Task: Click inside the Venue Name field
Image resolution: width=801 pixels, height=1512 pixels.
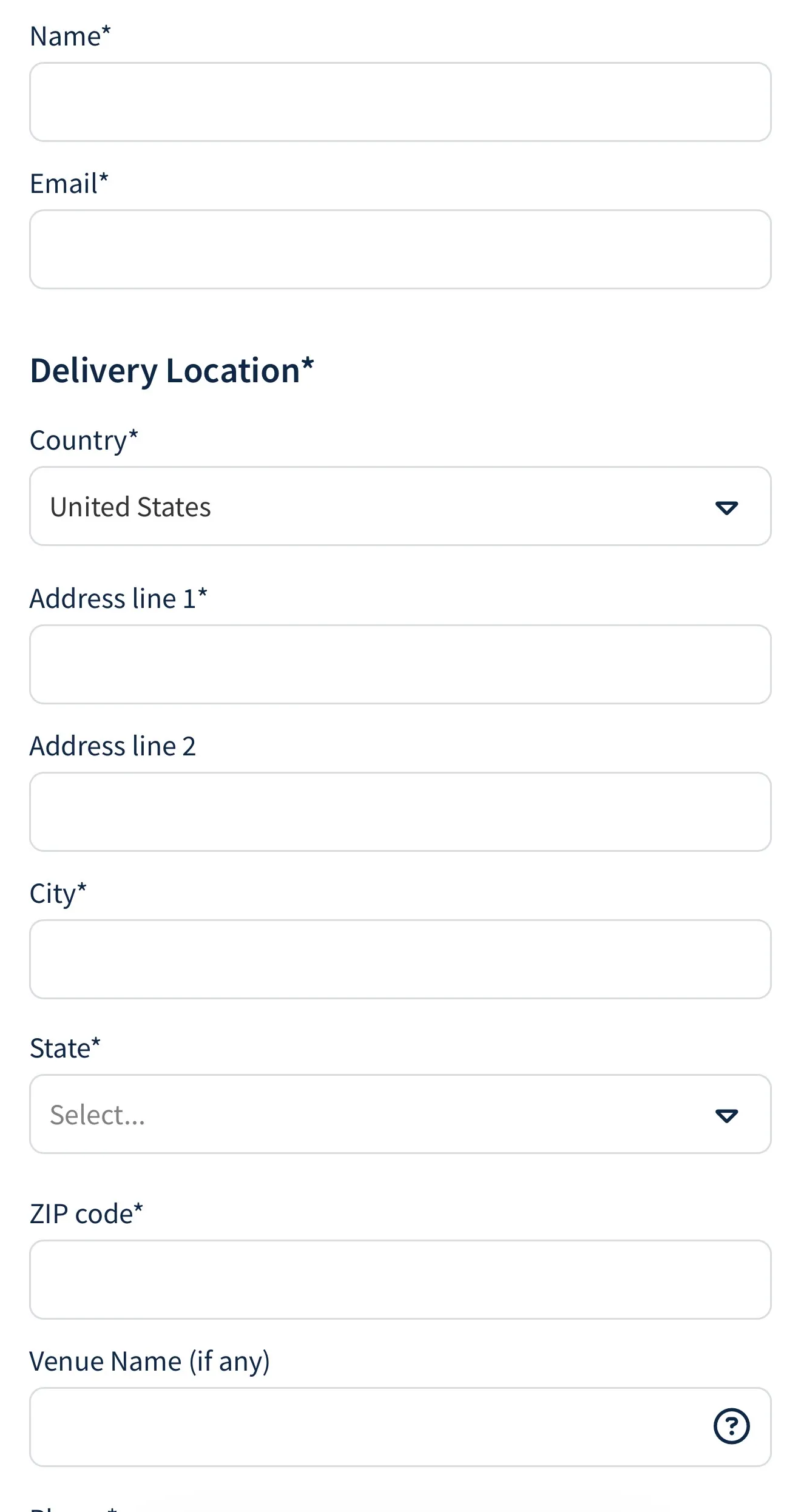Action: point(364,1427)
